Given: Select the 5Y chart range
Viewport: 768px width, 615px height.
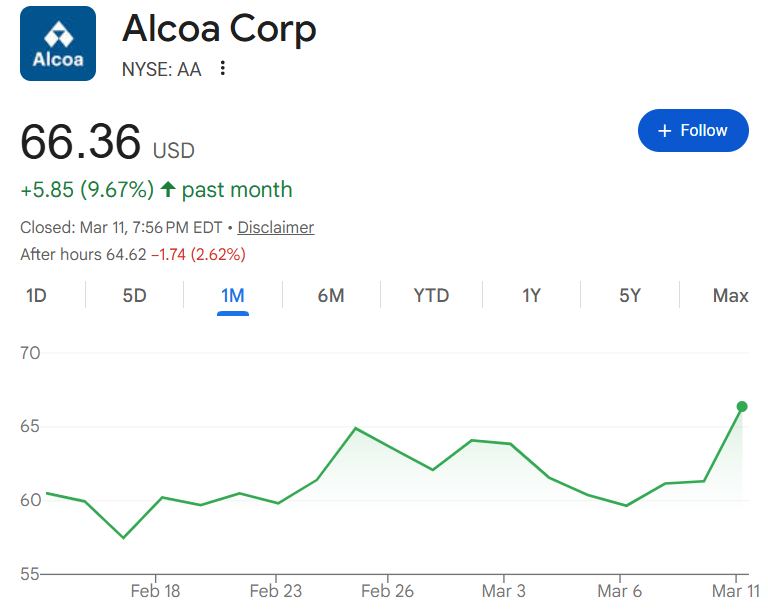Looking at the screenshot, I should (x=630, y=295).
